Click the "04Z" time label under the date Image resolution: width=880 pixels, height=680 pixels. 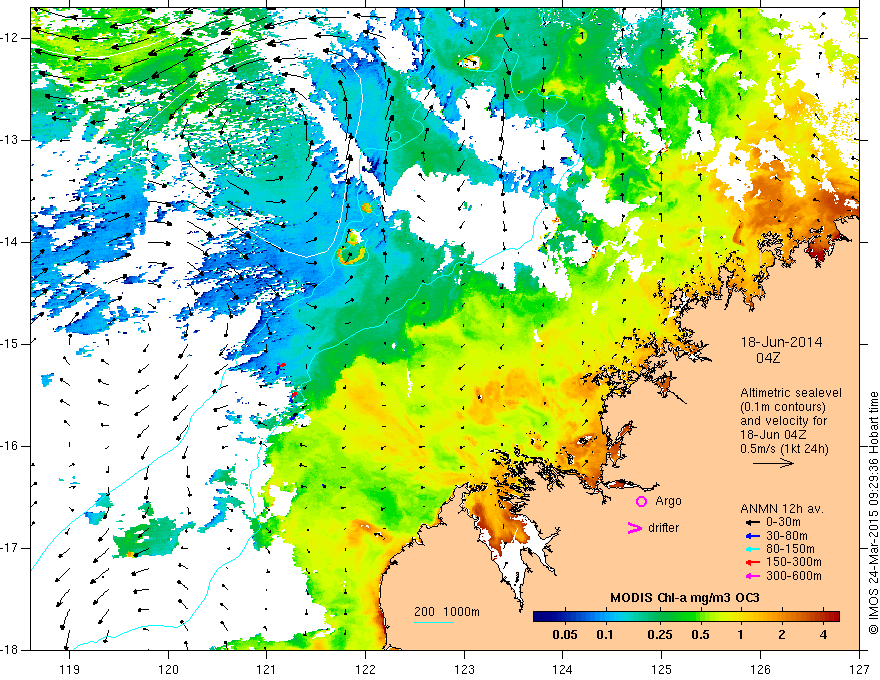[x=768, y=357]
